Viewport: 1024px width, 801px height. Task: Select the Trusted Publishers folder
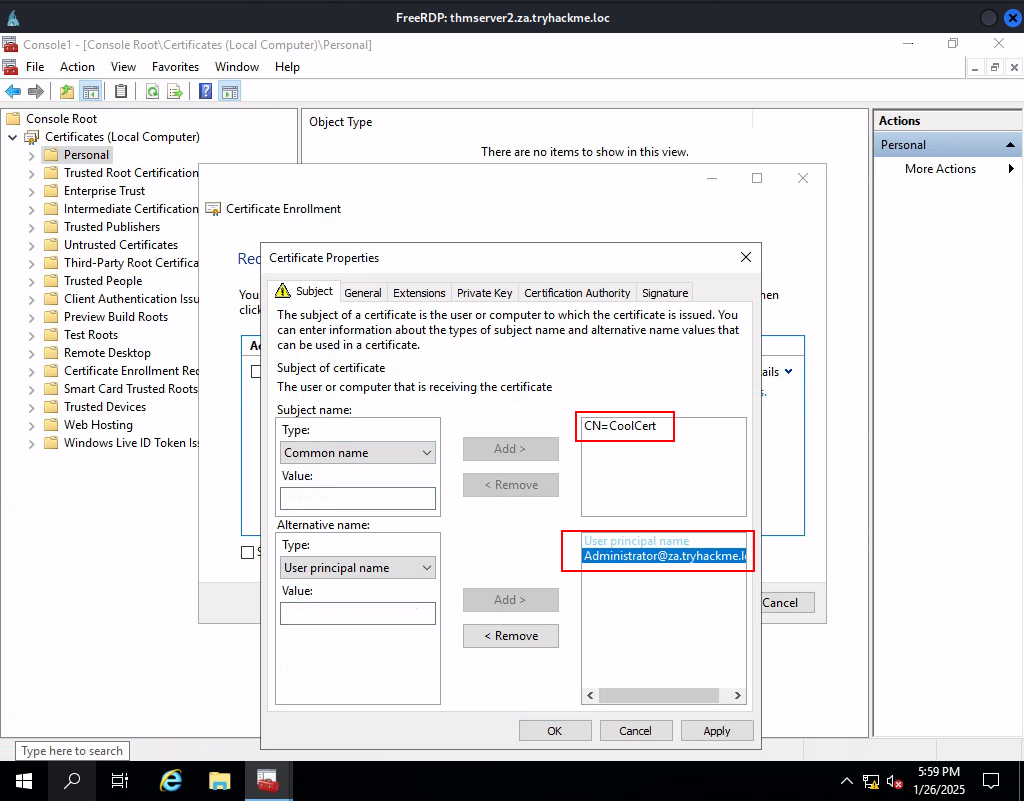point(112,227)
